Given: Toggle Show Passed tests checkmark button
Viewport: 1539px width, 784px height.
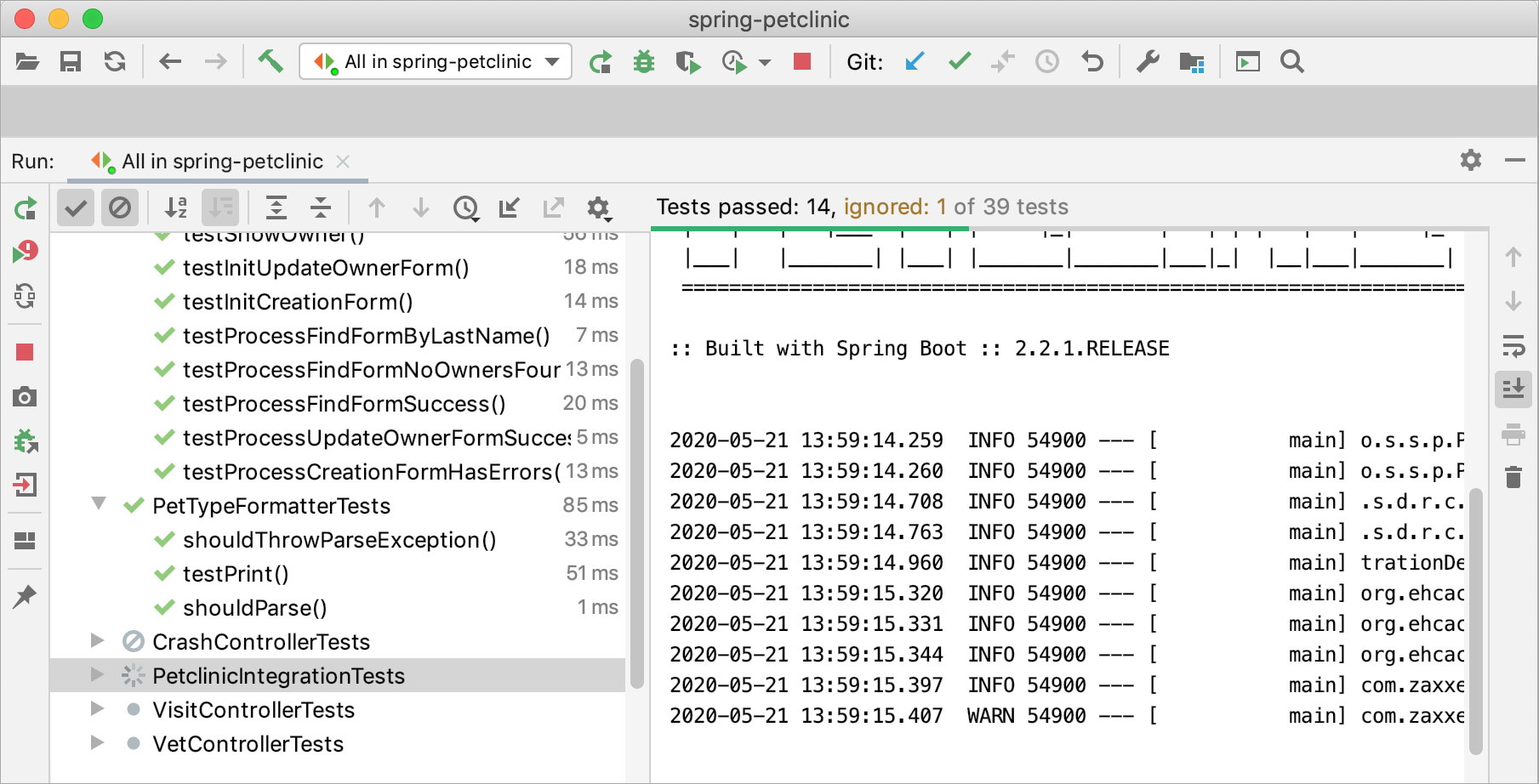Looking at the screenshot, I should pyautogui.click(x=76, y=207).
